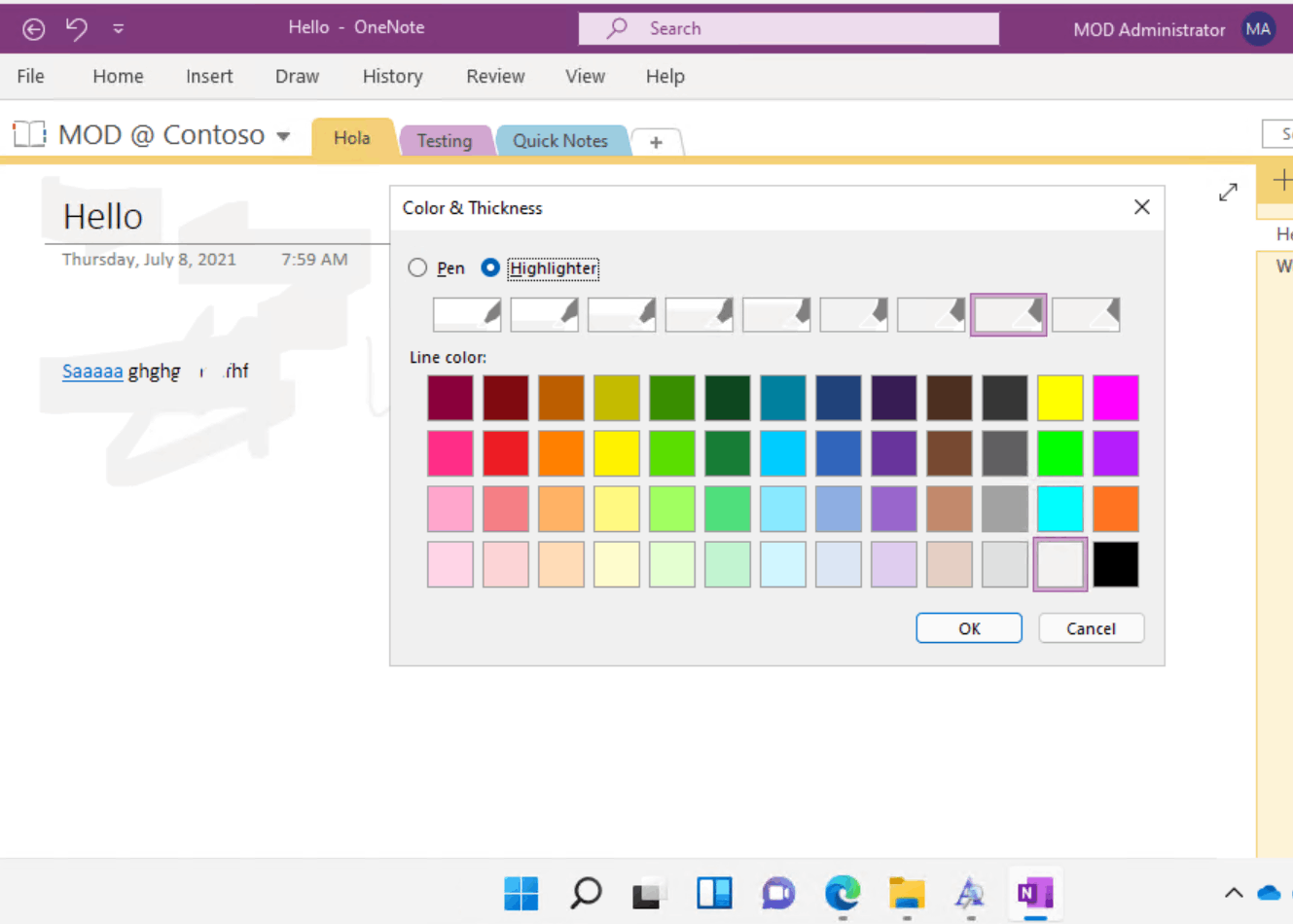The height and width of the screenshot is (924, 1293).
Task: Select the first thinnest highlighter thickness
Action: coord(467,315)
